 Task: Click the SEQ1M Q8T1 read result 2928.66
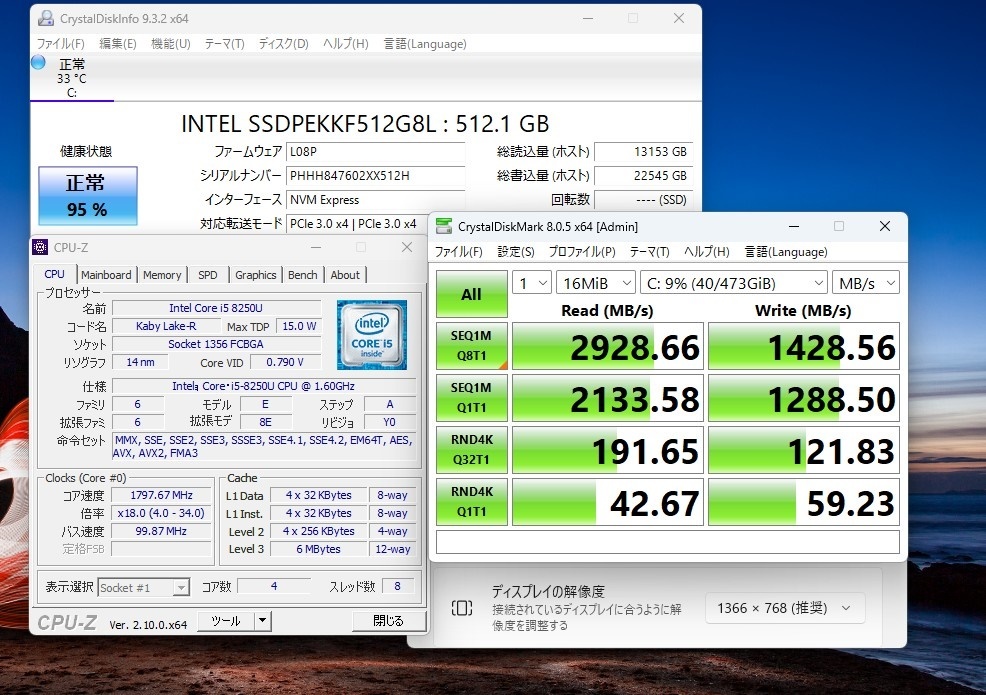click(x=607, y=347)
